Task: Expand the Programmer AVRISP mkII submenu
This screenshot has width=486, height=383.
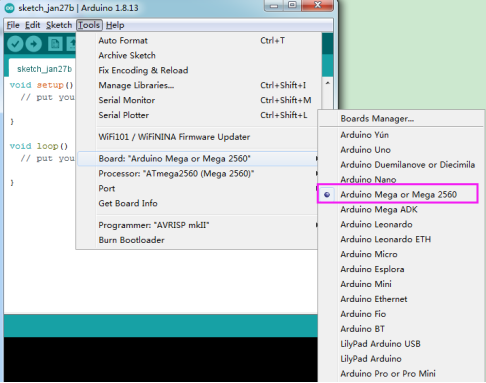Action: tap(197, 225)
